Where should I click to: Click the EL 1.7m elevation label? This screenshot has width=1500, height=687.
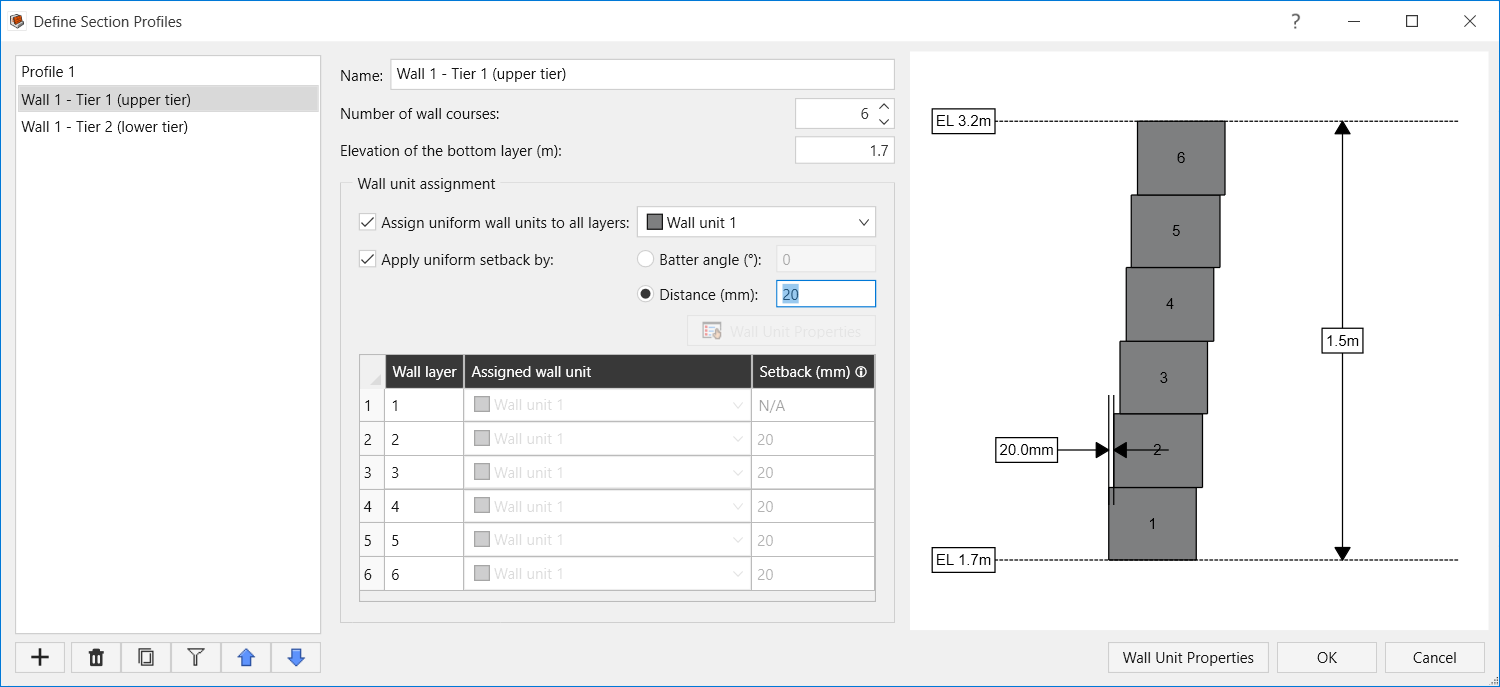964,560
